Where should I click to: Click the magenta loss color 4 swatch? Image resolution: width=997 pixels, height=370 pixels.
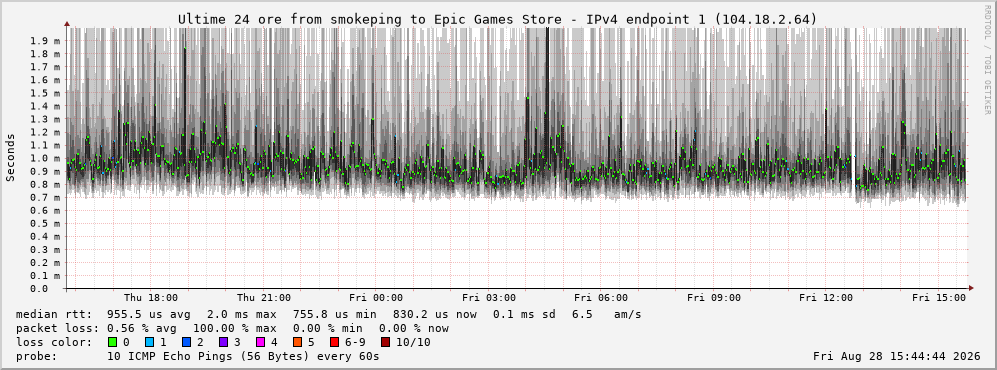[x=261, y=342]
